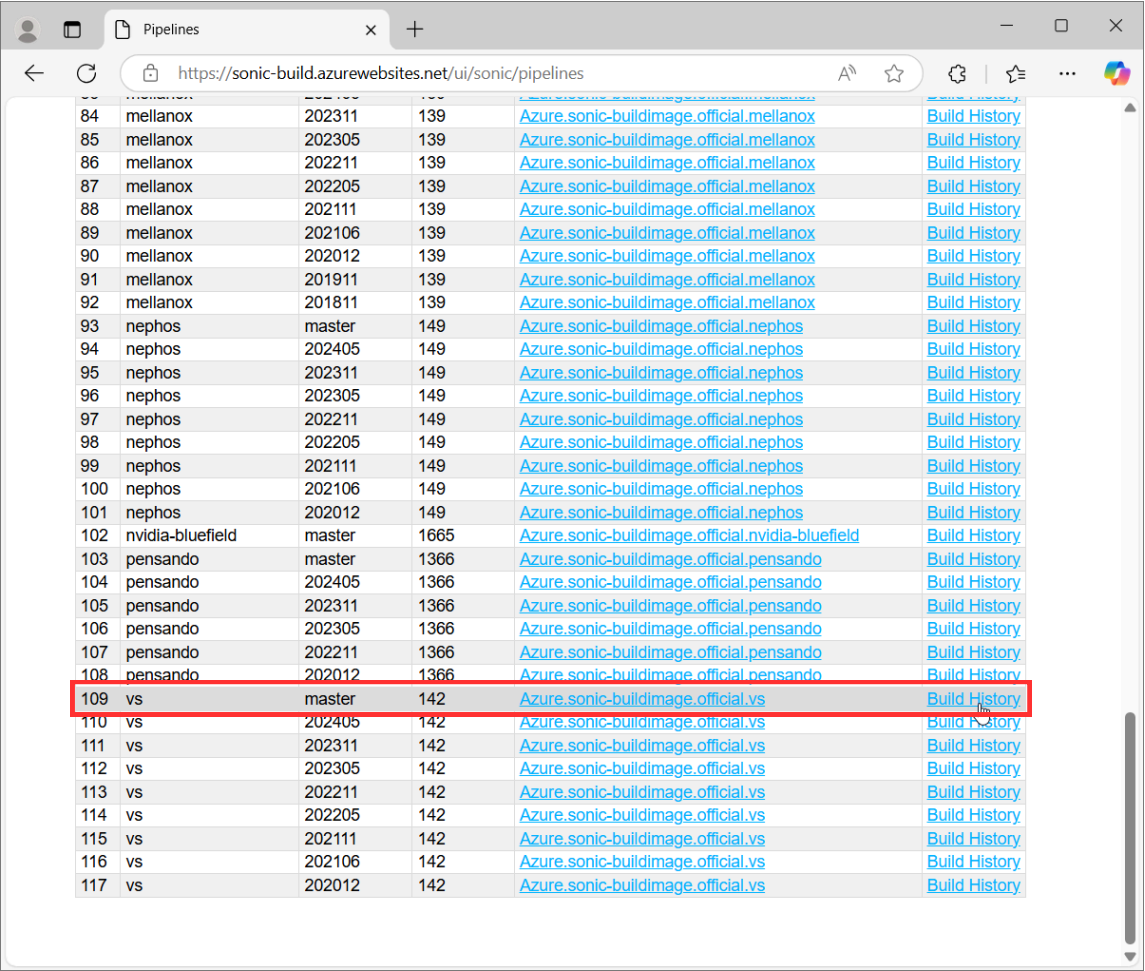Open vs pipeline link in row 109
The height and width of the screenshot is (971, 1145).
[642, 699]
